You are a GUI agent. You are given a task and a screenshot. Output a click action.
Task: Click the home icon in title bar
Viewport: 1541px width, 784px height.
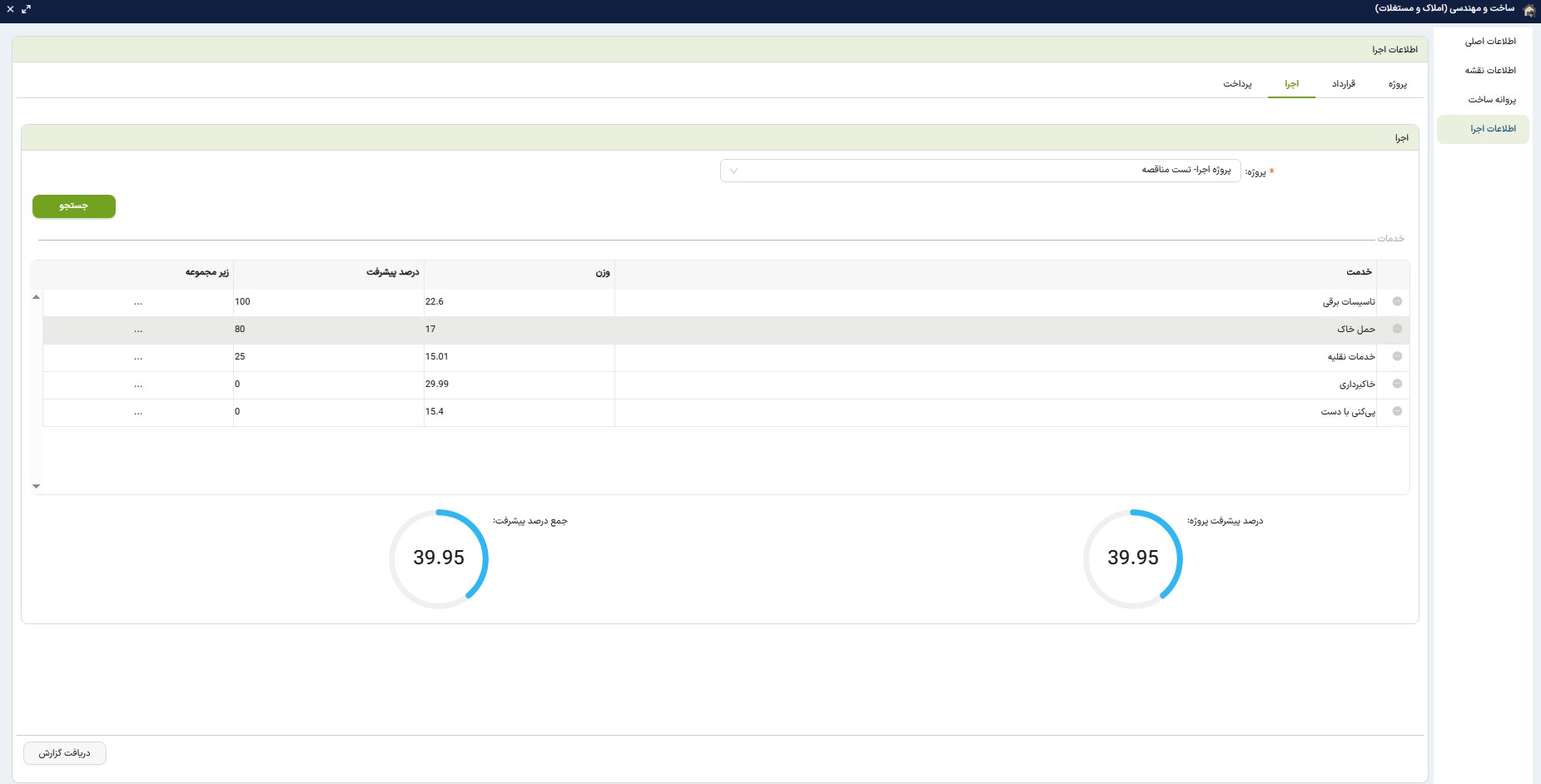1529,9
